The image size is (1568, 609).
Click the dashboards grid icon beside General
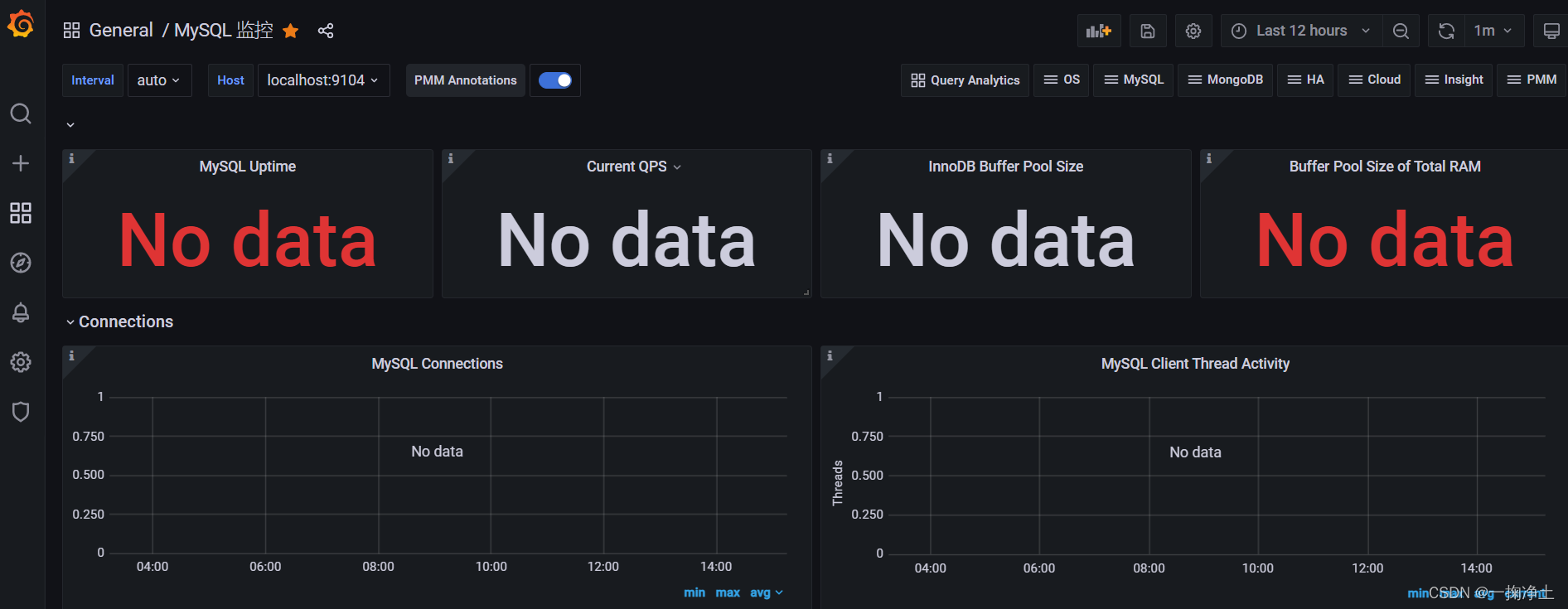pyautogui.click(x=72, y=31)
